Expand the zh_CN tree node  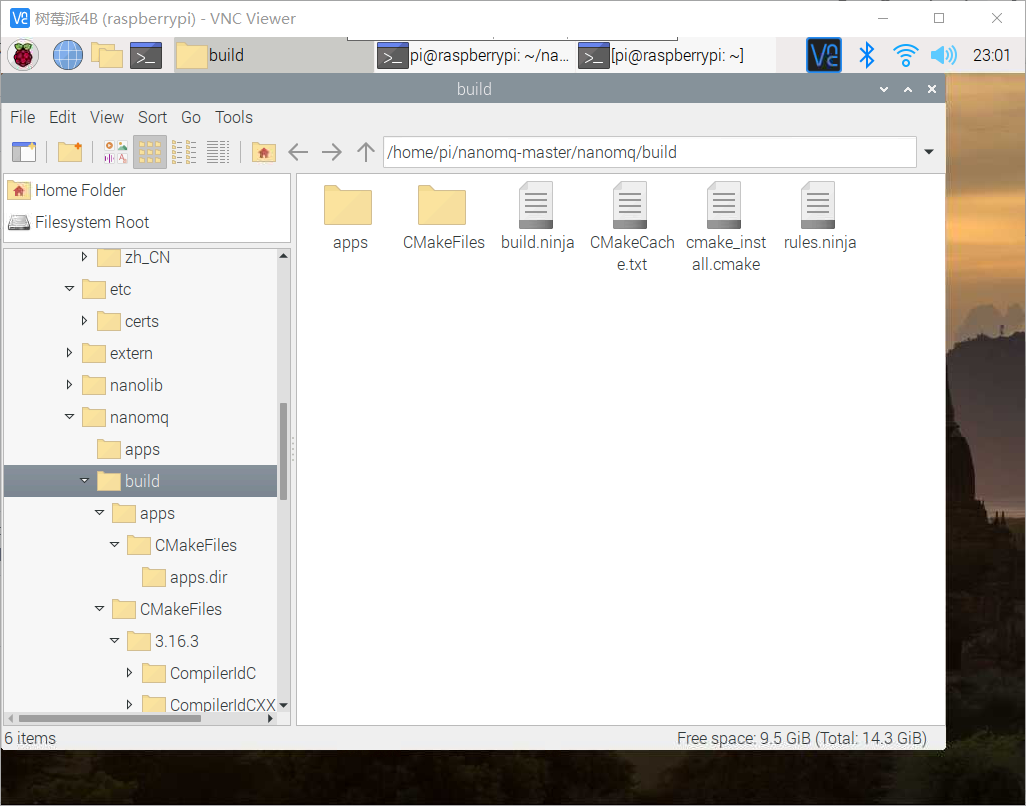[x=84, y=257]
